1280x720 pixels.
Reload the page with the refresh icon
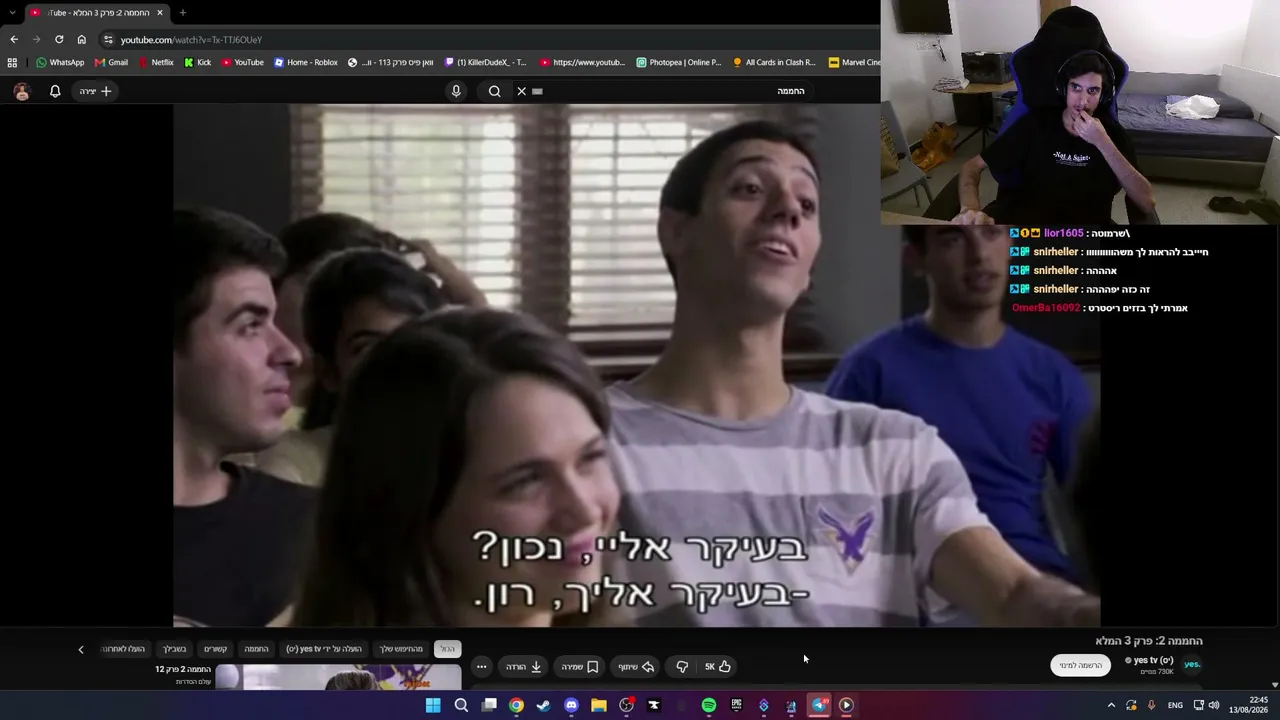click(59, 39)
